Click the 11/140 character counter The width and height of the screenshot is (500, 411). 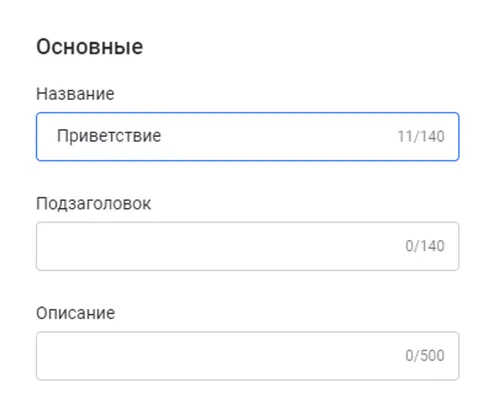tap(421, 136)
